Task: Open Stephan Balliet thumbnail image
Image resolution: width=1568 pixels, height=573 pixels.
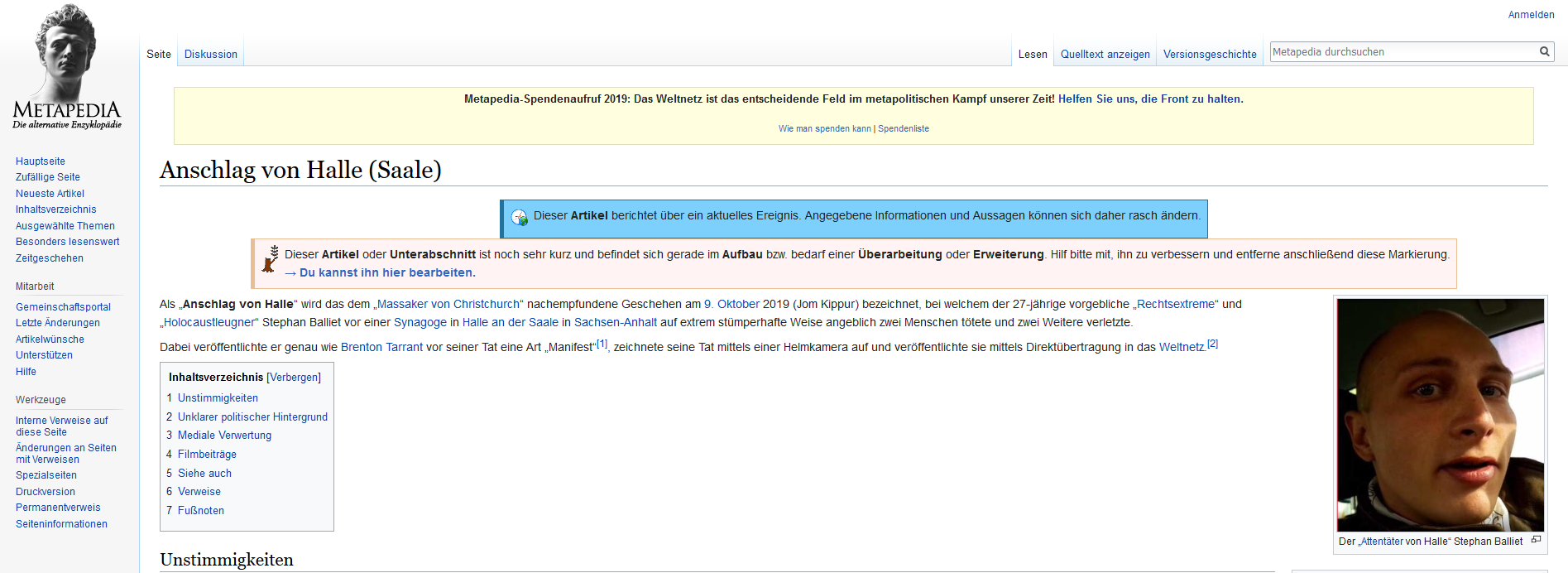Action: 1441,415
